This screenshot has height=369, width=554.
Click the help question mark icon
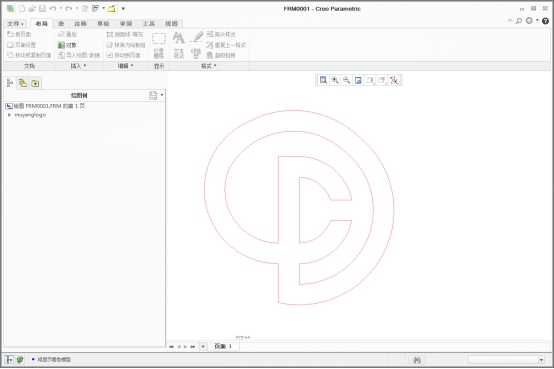[545, 21]
